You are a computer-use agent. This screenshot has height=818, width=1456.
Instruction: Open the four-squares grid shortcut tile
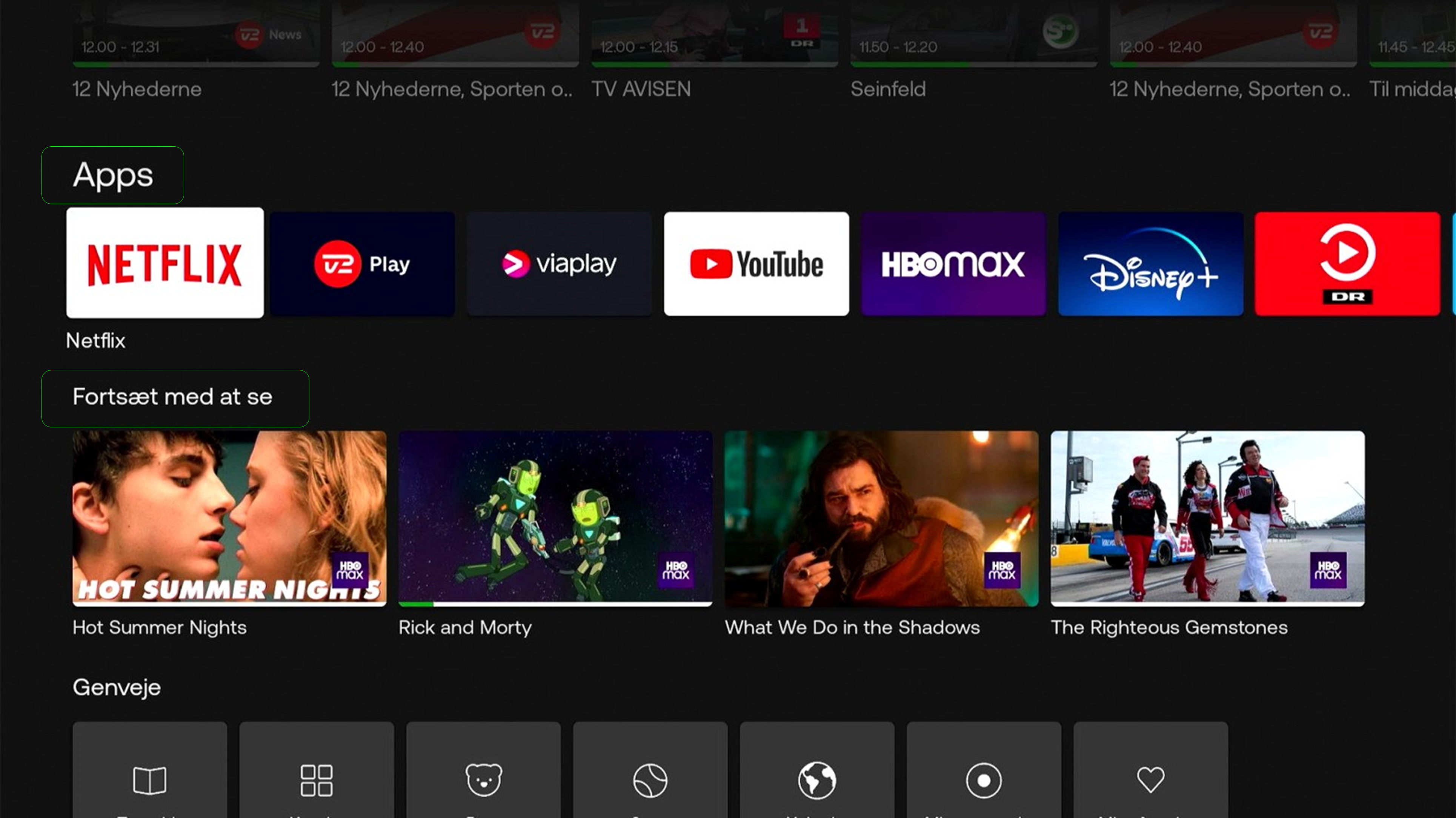(x=317, y=769)
